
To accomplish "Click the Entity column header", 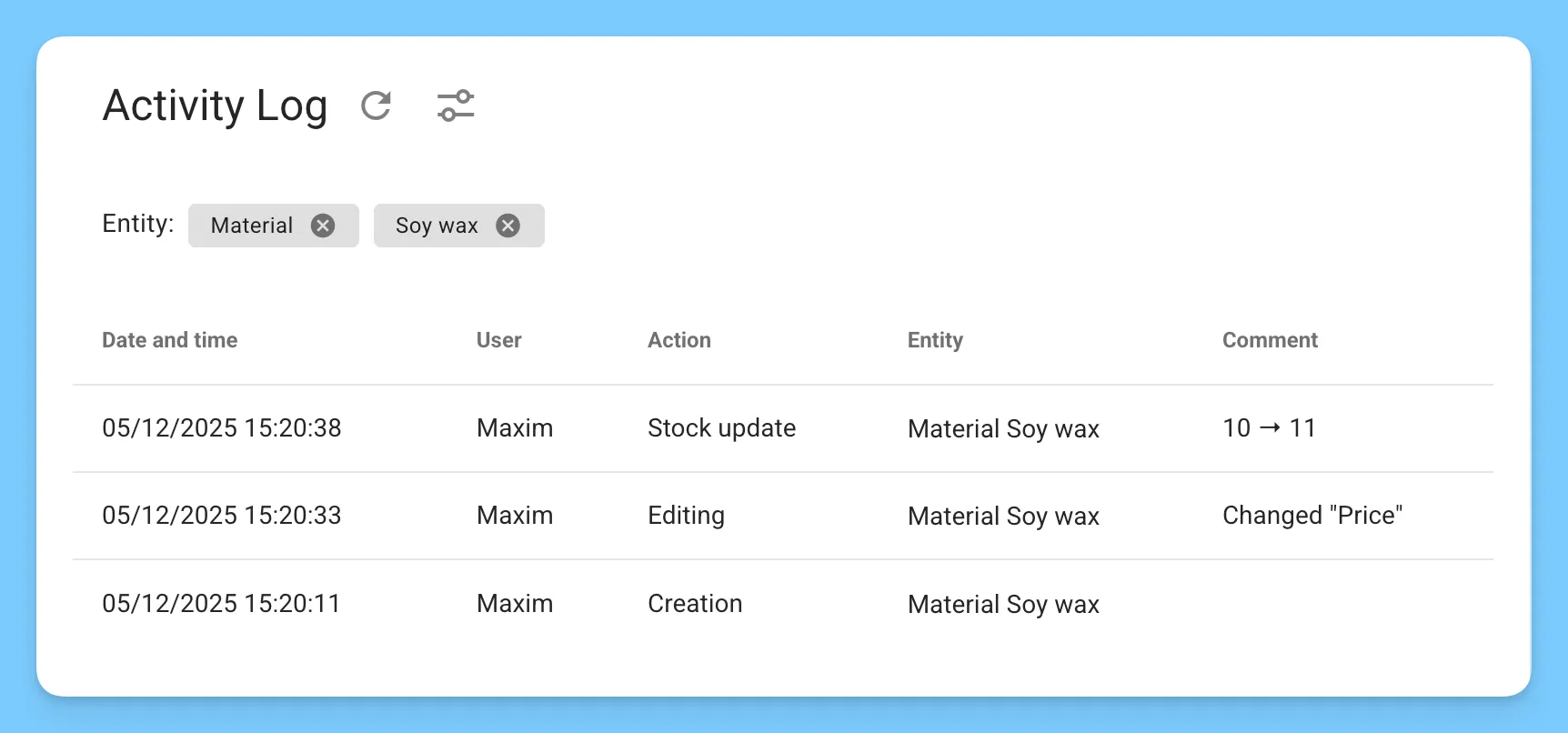I will point(935,340).
